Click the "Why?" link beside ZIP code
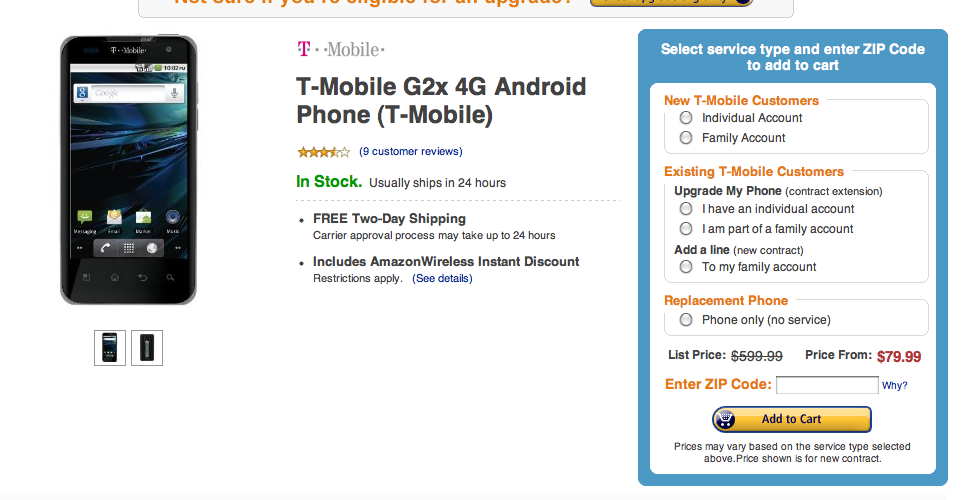 894,386
